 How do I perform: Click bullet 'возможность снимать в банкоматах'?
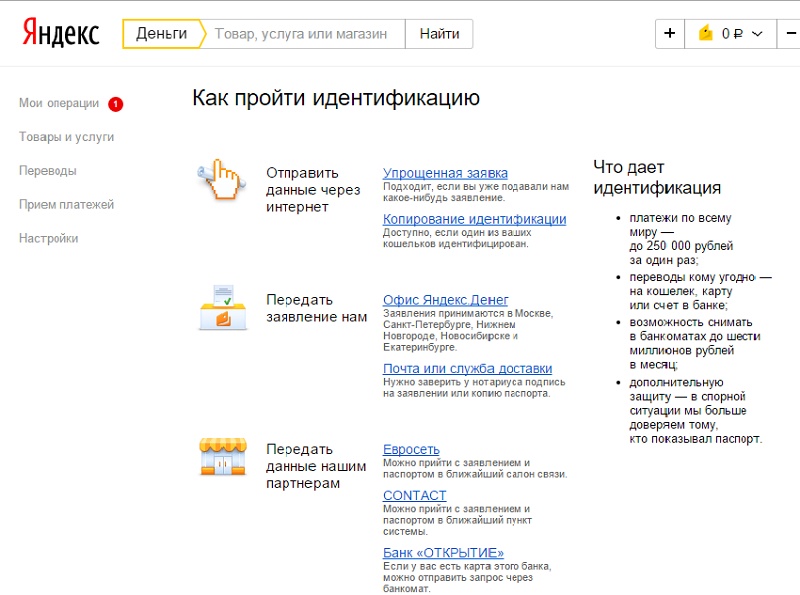coord(694,343)
